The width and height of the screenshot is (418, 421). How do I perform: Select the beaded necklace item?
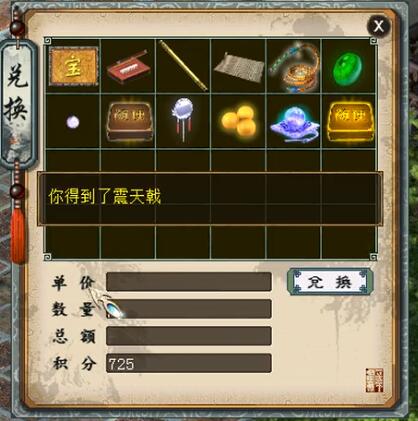tap(293, 67)
